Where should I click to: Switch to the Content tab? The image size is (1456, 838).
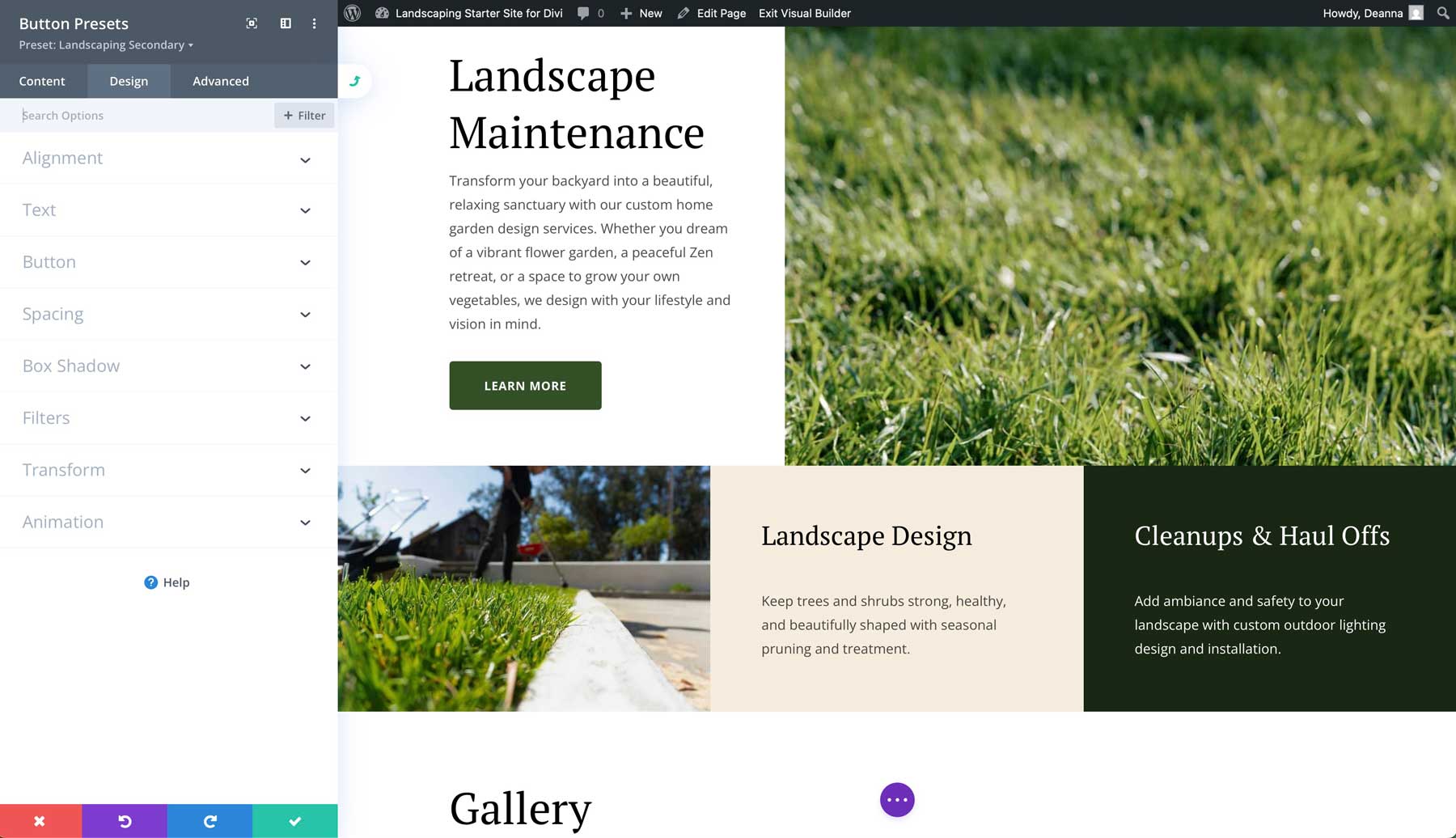point(42,81)
